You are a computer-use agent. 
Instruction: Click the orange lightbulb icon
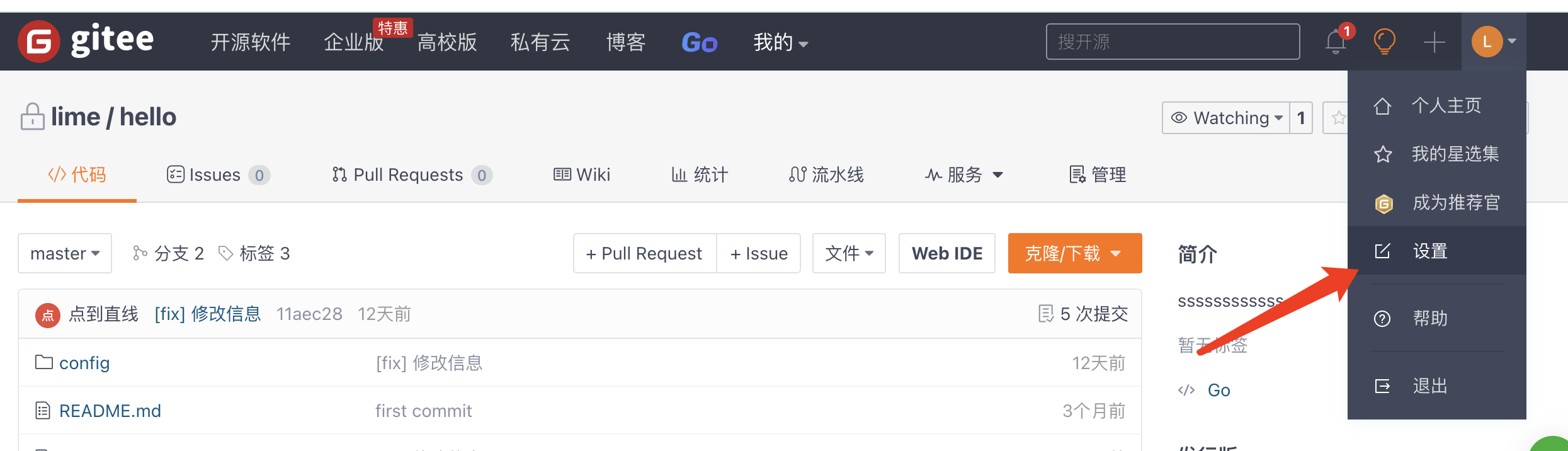coord(1384,42)
